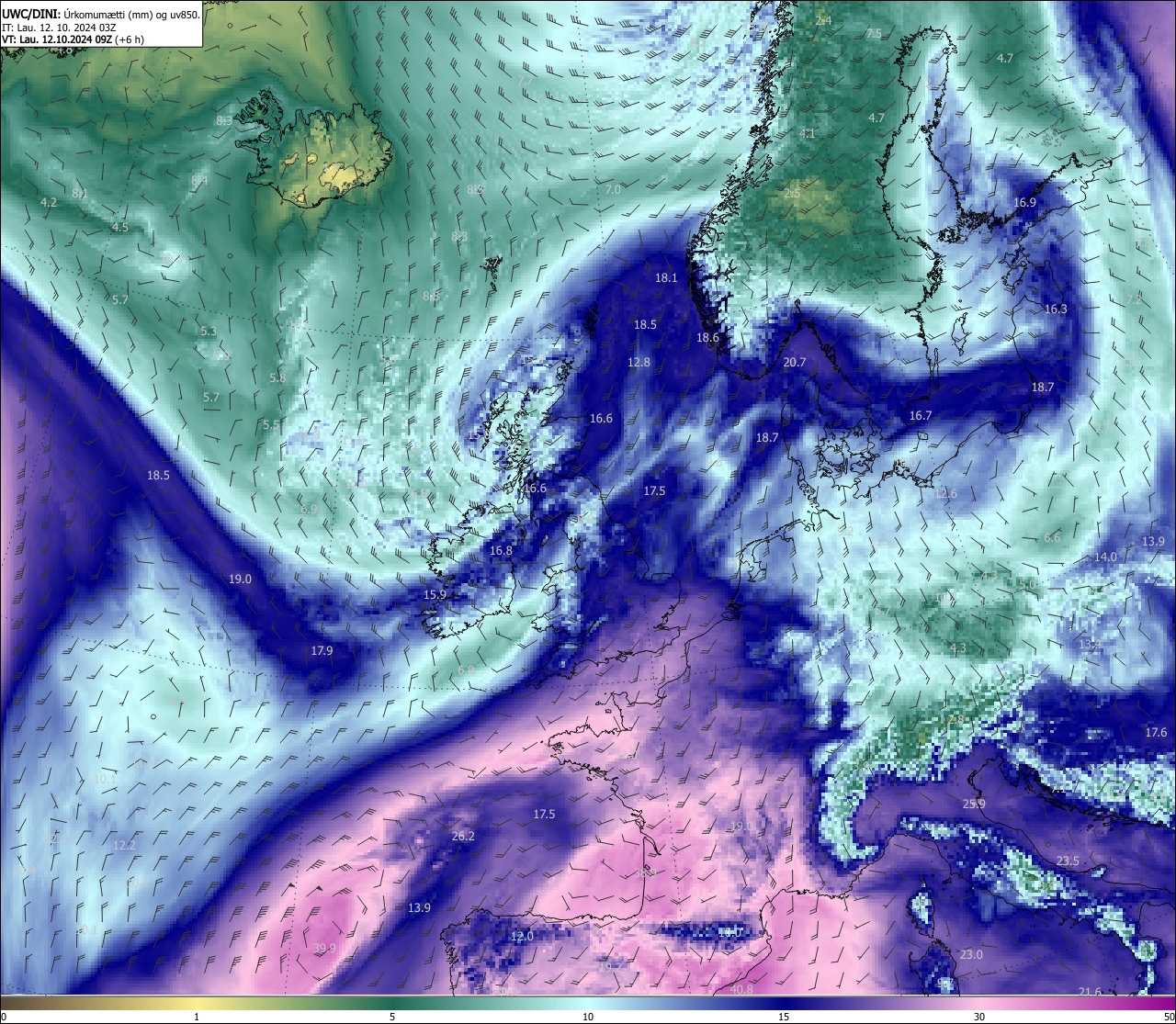
Task: Select the 12.0 value over Iberia
Action: [x=522, y=937]
